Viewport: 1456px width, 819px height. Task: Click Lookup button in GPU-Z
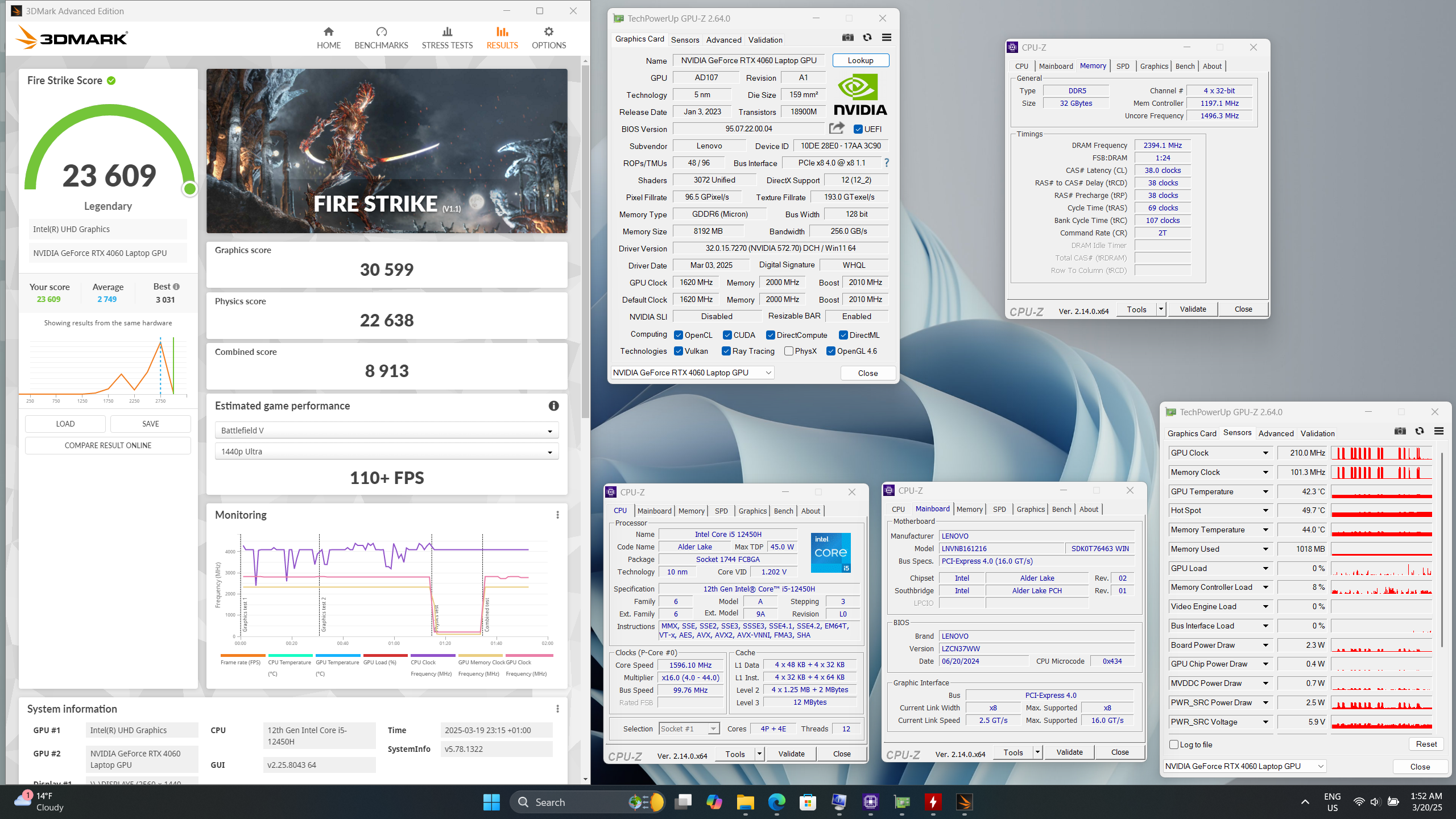point(861,60)
